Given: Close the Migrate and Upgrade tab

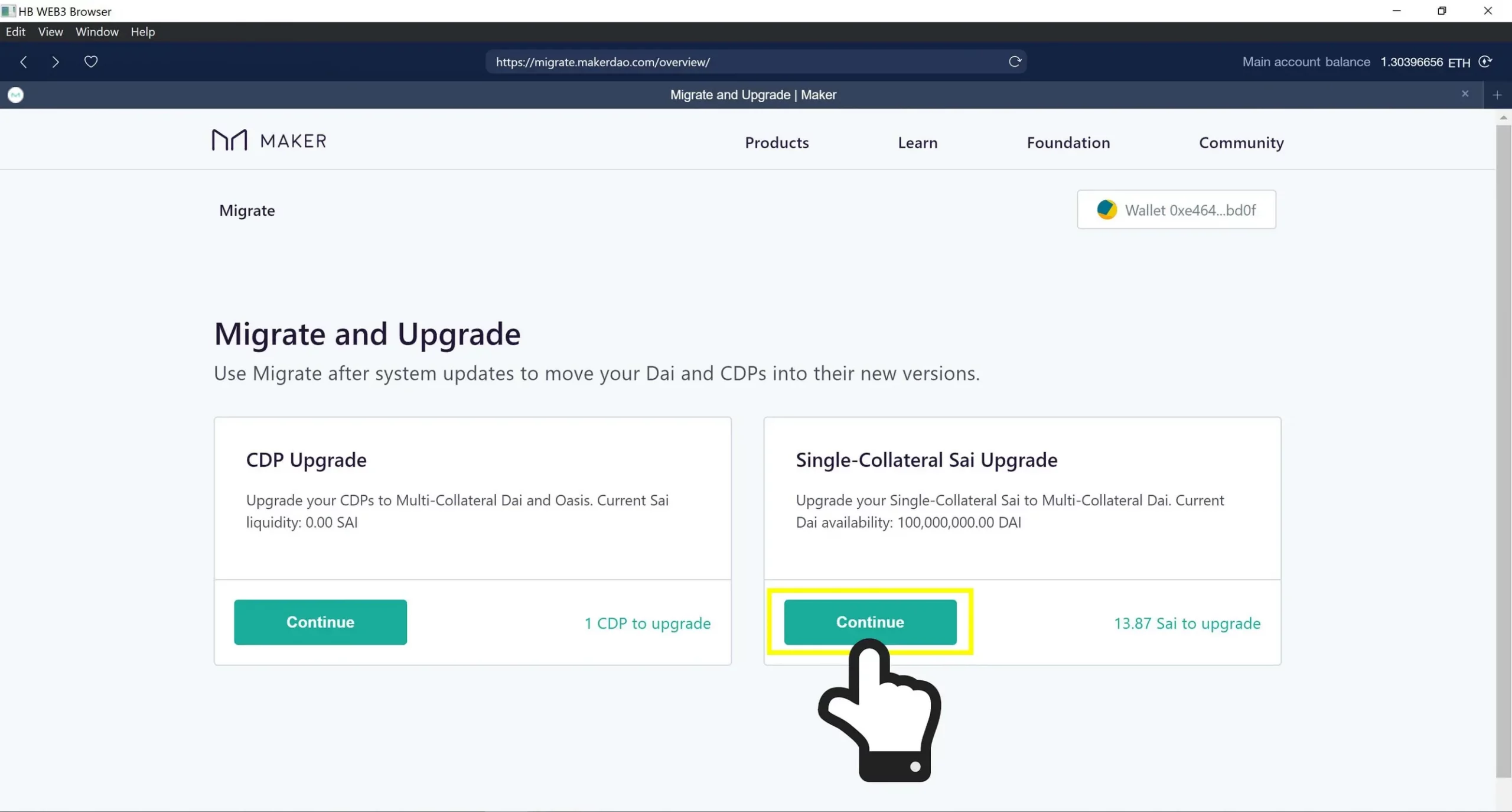Looking at the screenshot, I should tap(1465, 93).
